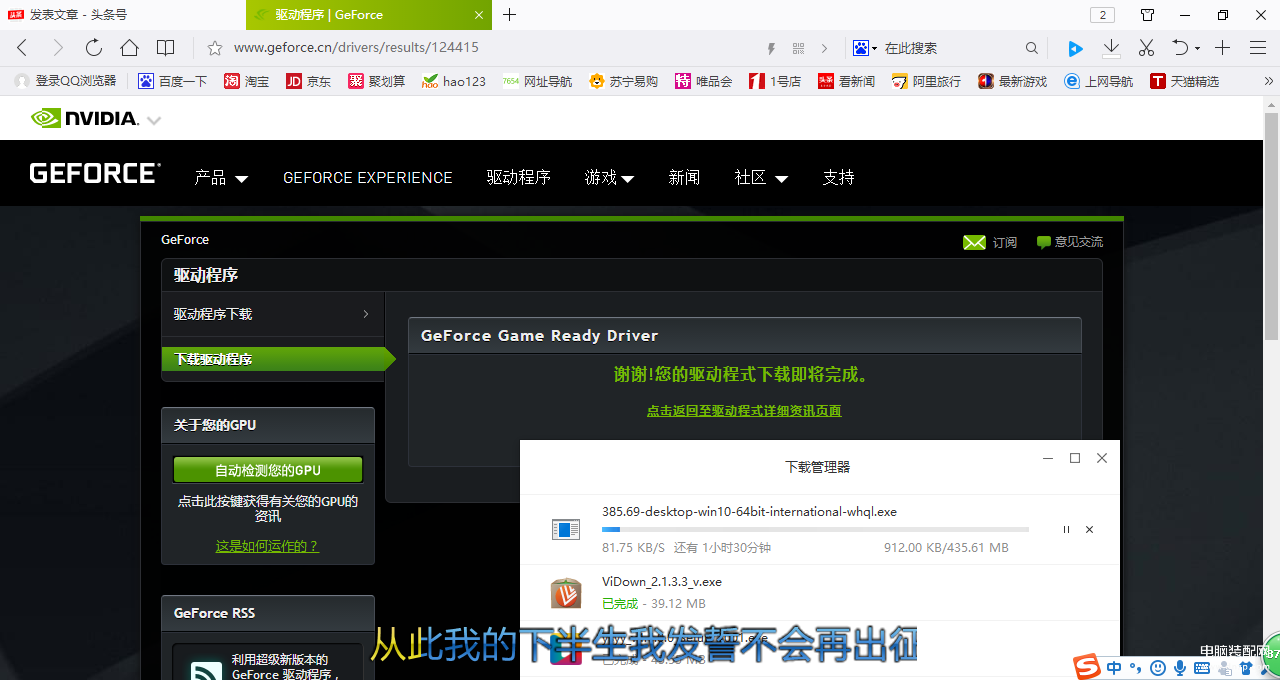Click Sogou voice input microphone

click(x=1180, y=667)
